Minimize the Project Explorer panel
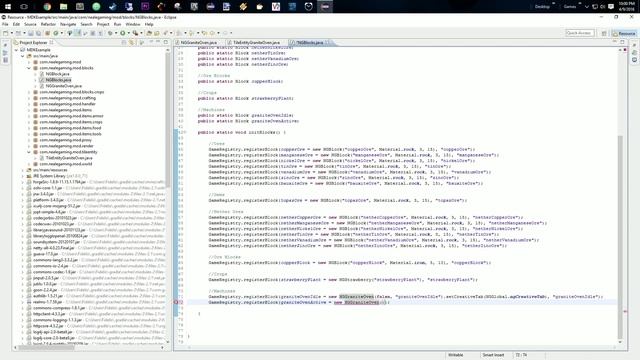This screenshot has width=640, height=360. [158, 42]
